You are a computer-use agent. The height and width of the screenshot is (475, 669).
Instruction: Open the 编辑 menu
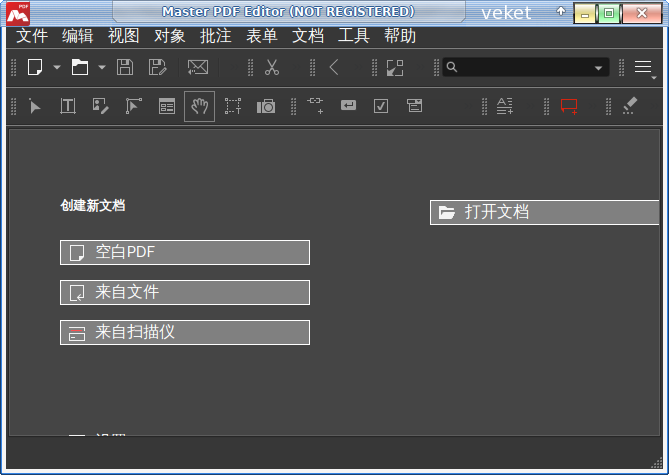pos(78,36)
